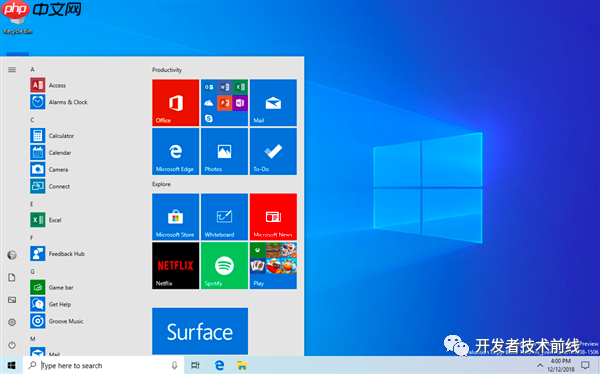The height and width of the screenshot is (374, 600).
Task: Open the Microsoft Store tile
Action: [x=175, y=217]
